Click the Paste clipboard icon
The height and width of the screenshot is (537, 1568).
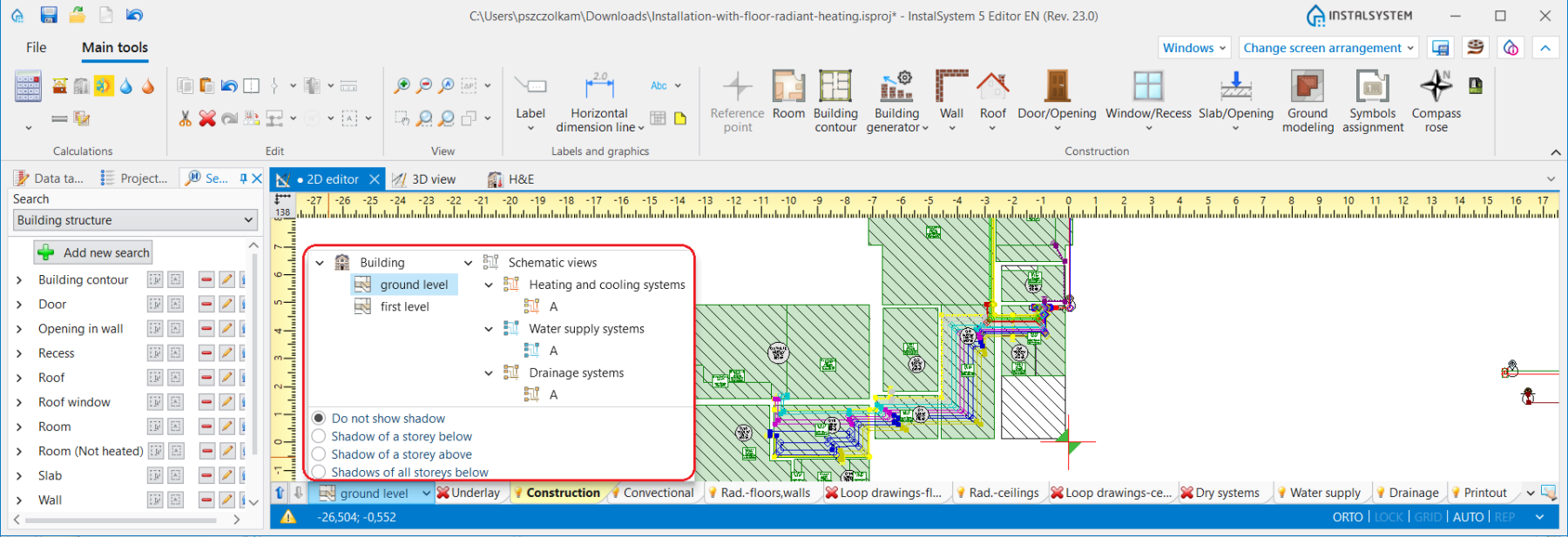pos(206,85)
